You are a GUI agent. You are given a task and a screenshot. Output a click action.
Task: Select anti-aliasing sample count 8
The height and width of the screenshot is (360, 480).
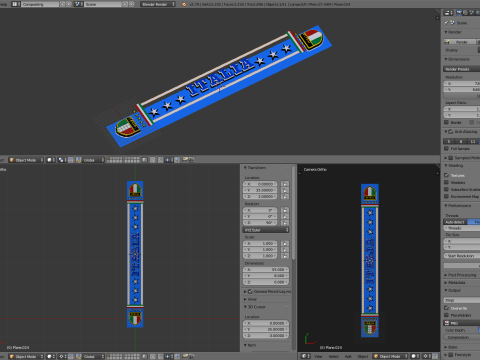[461, 141]
